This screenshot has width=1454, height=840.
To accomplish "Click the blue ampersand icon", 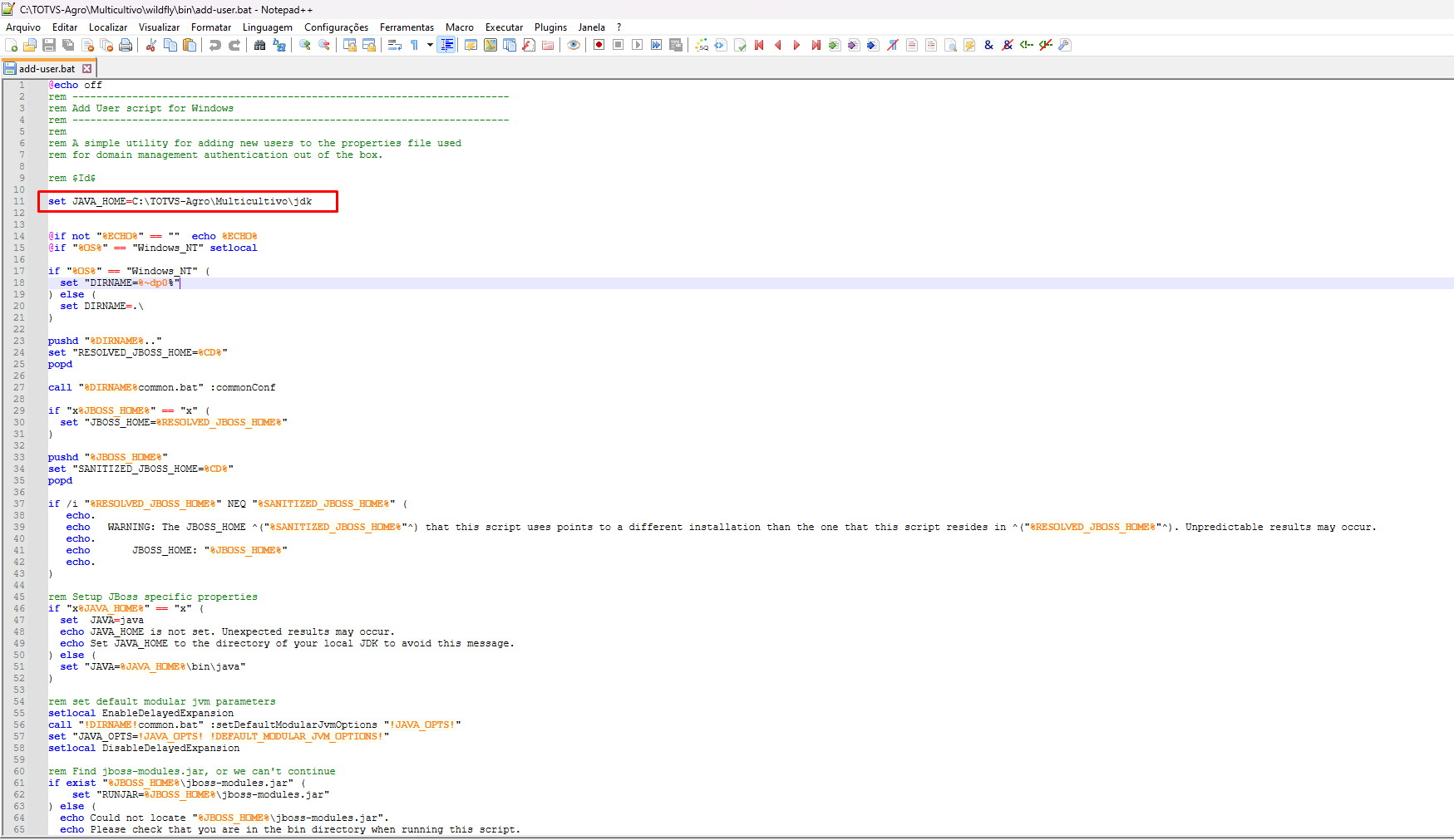I will (x=988, y=45).
